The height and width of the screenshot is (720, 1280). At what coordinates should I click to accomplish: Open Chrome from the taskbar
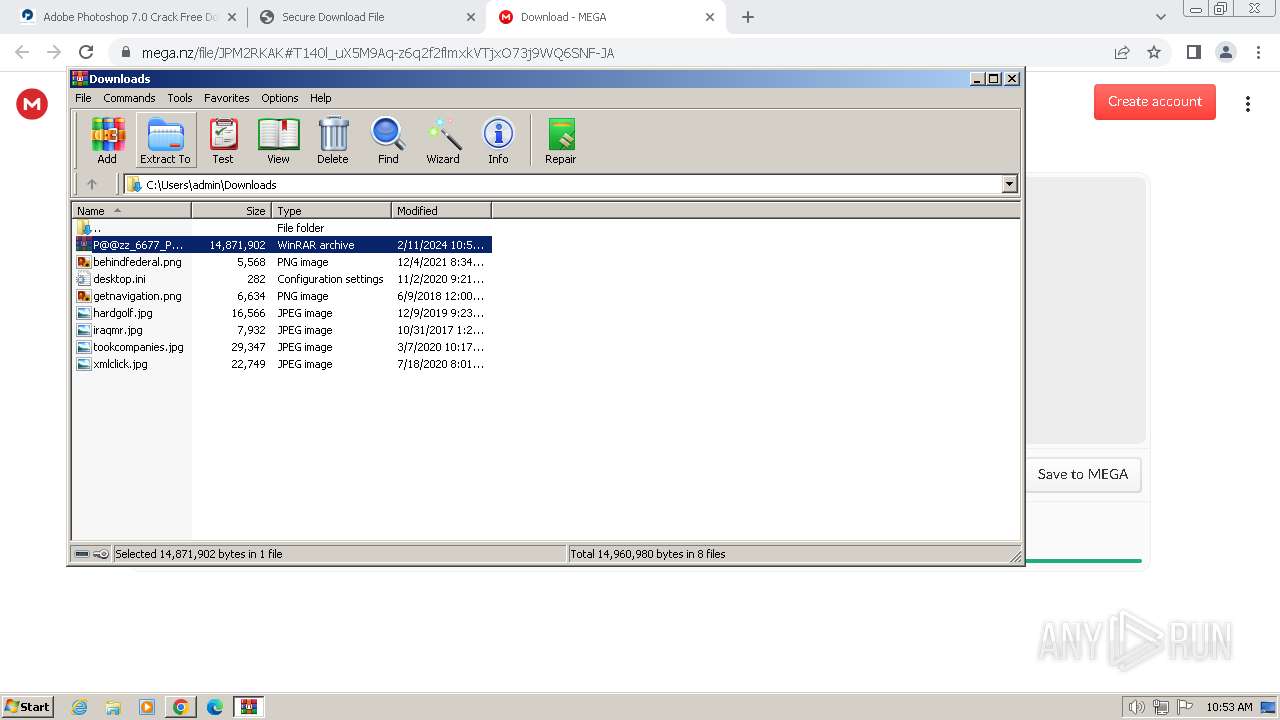click(x=181, y=707)
